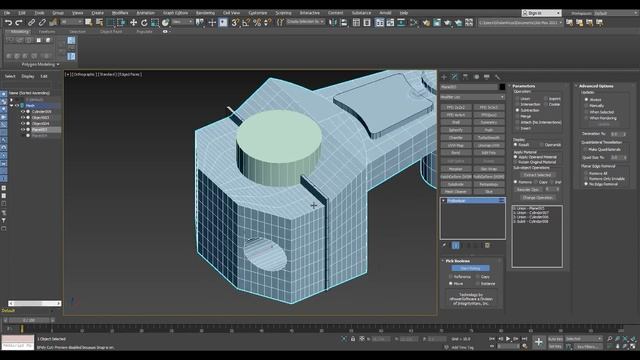Enable the Imprint option

(546, 99)
